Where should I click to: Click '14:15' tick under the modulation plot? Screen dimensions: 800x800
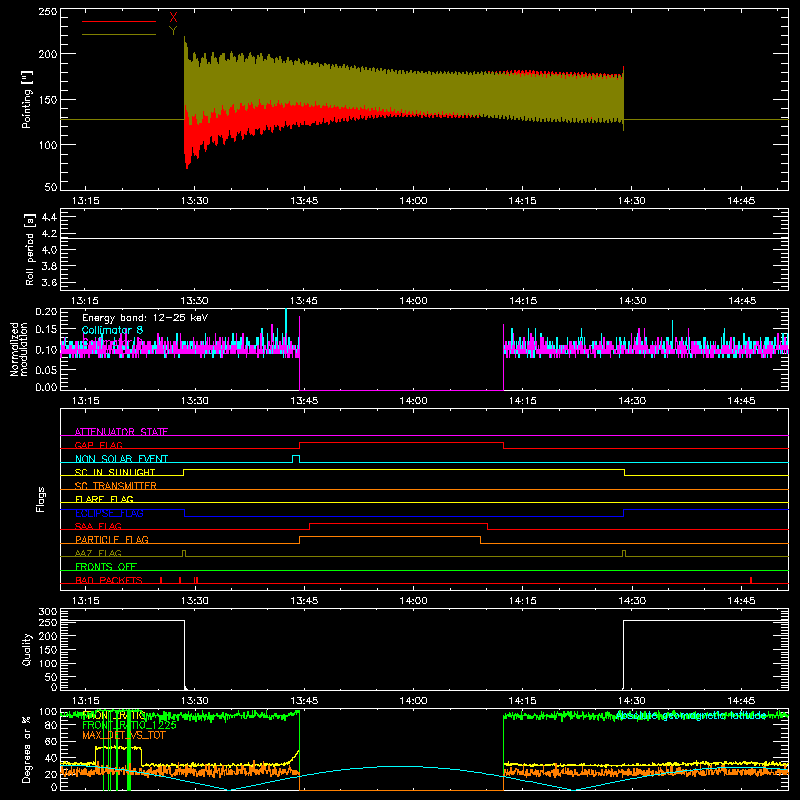tap(522, 401)
